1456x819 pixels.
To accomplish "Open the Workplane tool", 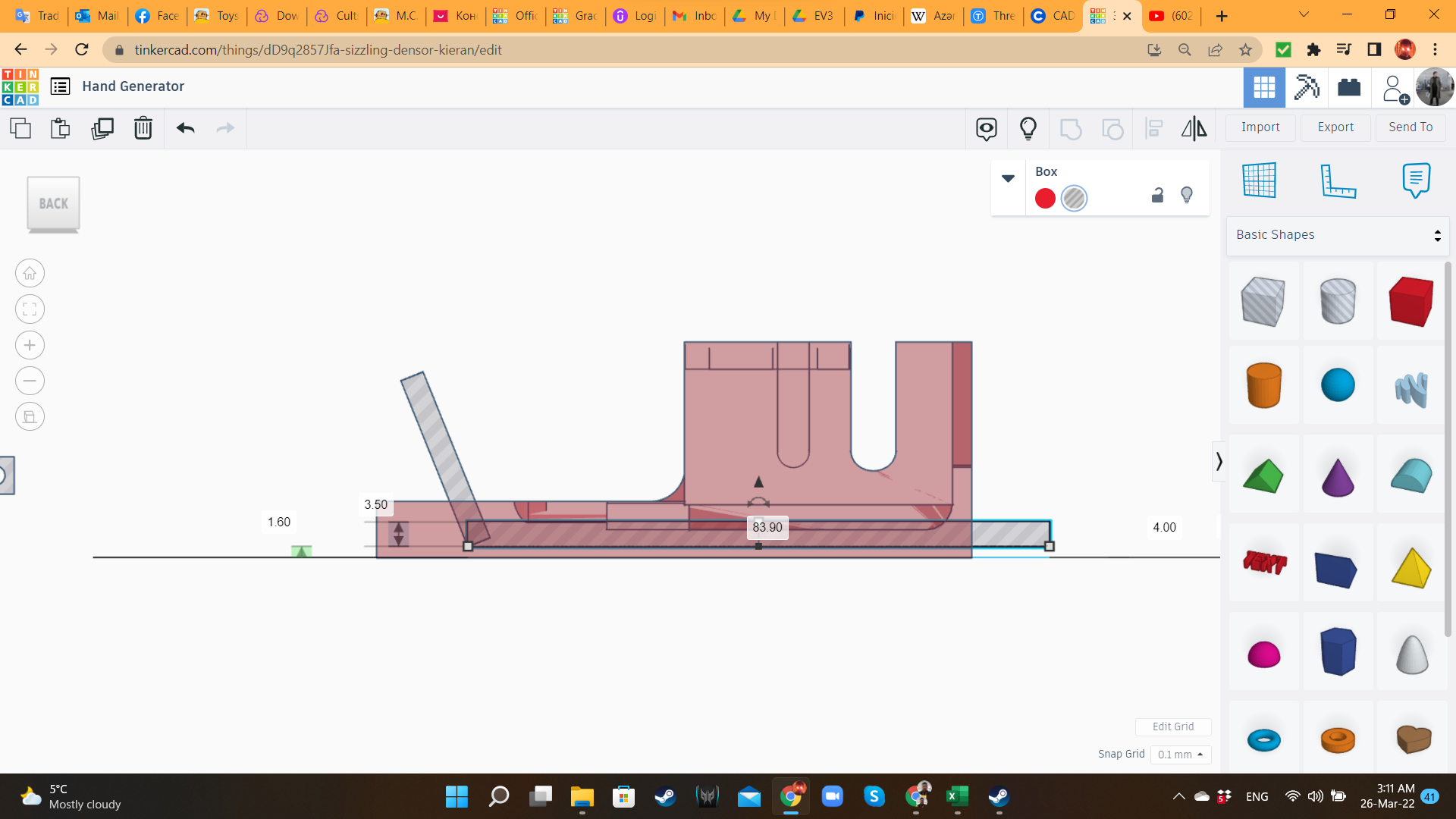I will click(x=1259, y=180).
